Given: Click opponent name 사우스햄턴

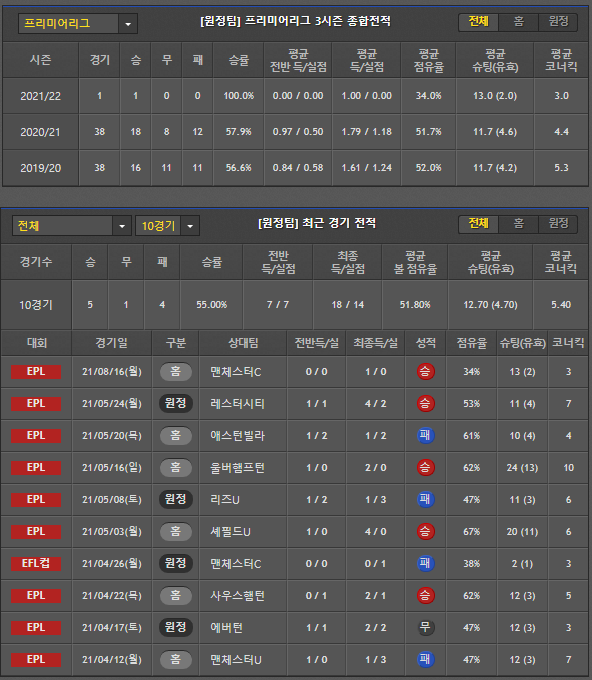Looking at the screenshot, I should coord(237,596).
